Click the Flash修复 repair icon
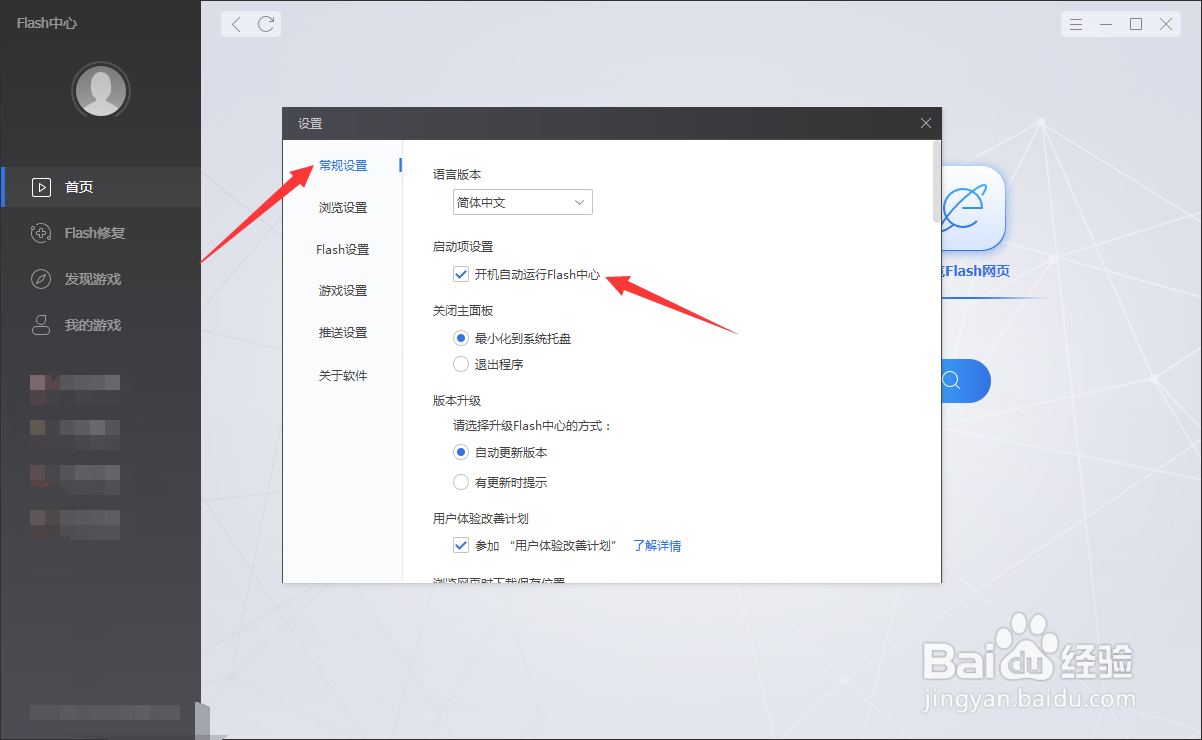This screenshot has width=1202, height=740. point(41,233)
